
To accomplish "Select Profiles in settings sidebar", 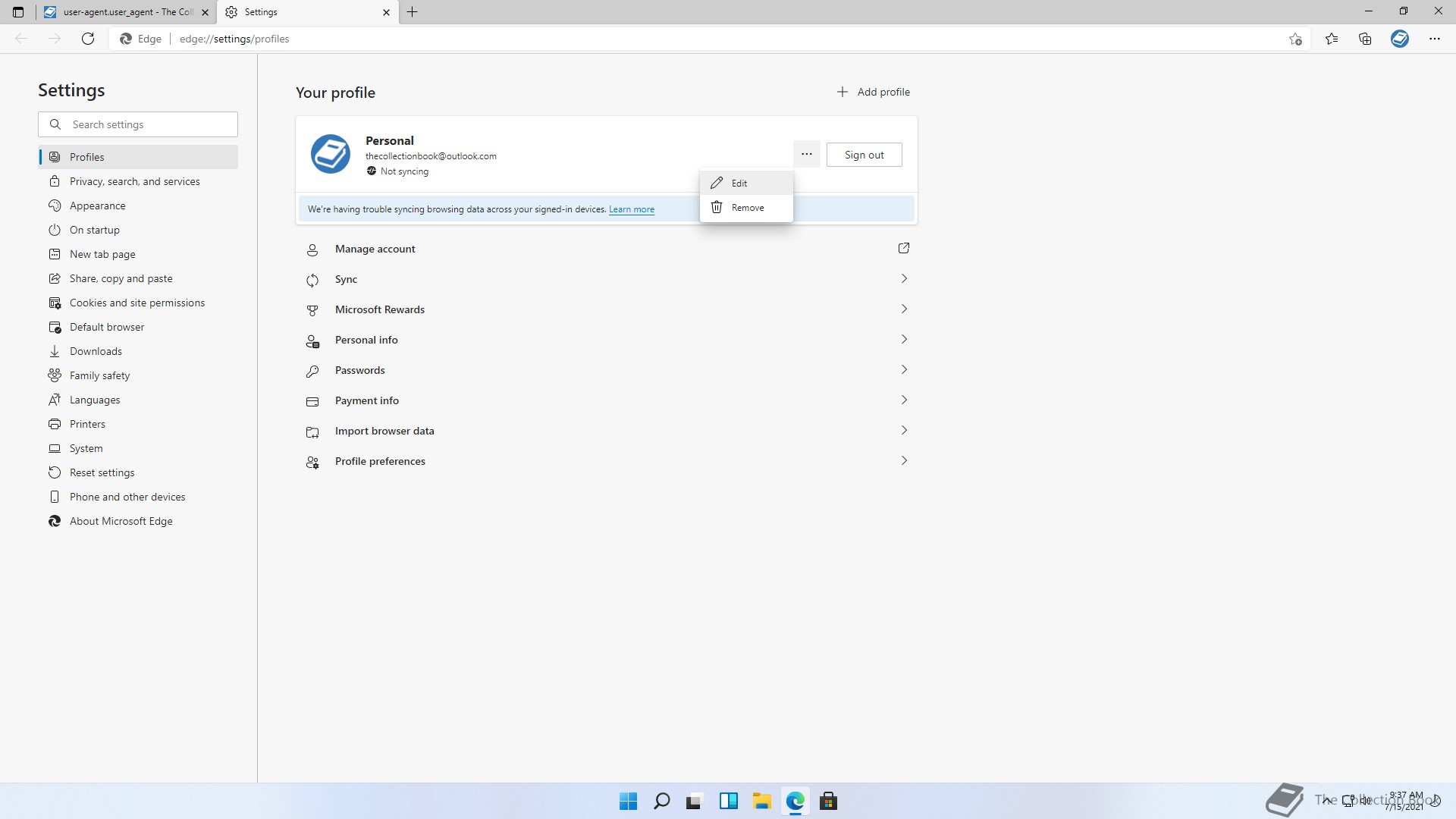I will click(x=138, y=157).
